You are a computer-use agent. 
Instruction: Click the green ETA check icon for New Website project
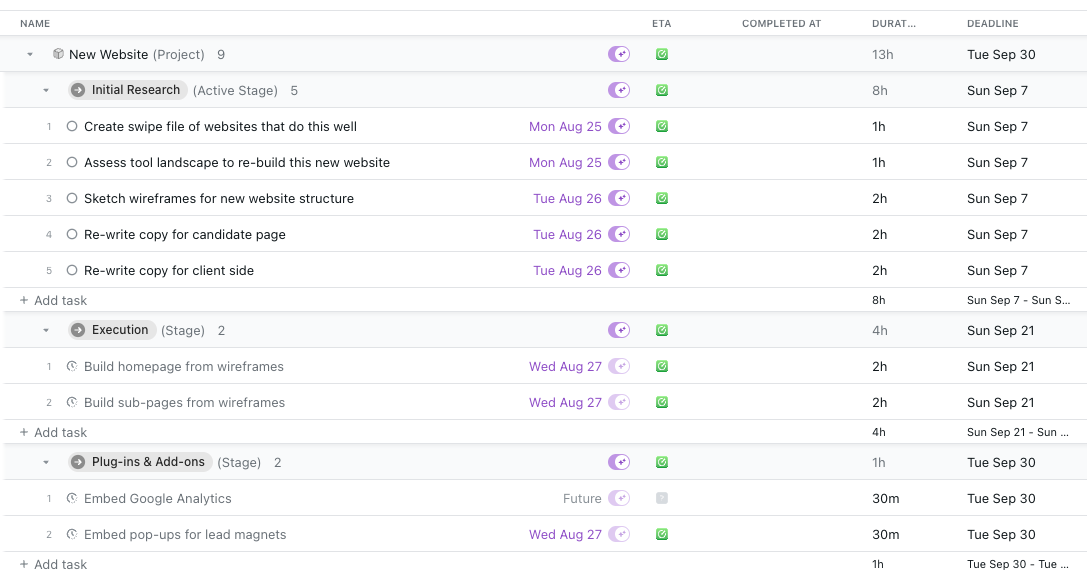(661, 54)
